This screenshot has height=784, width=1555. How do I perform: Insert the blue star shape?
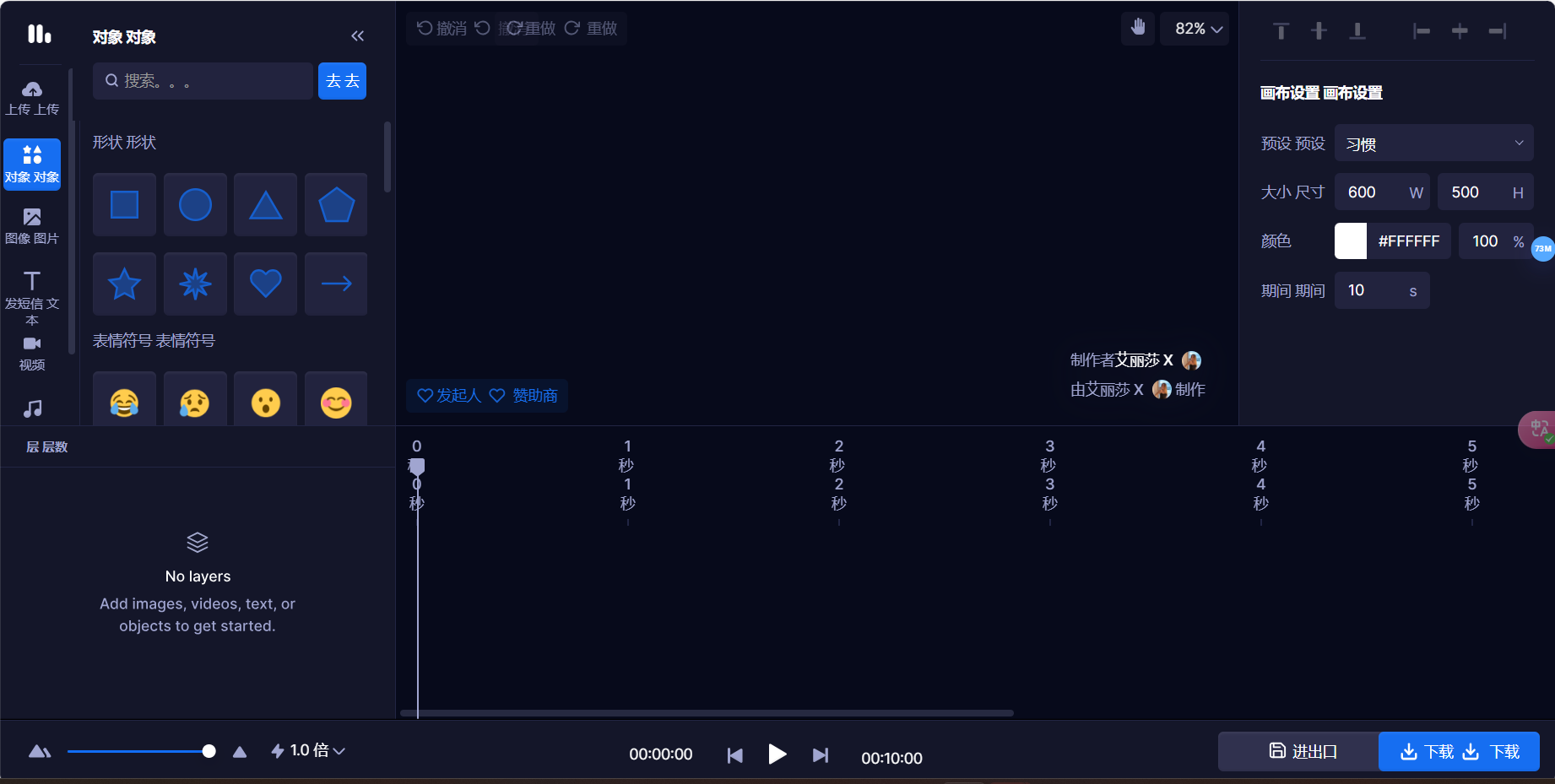click(124, 284)
